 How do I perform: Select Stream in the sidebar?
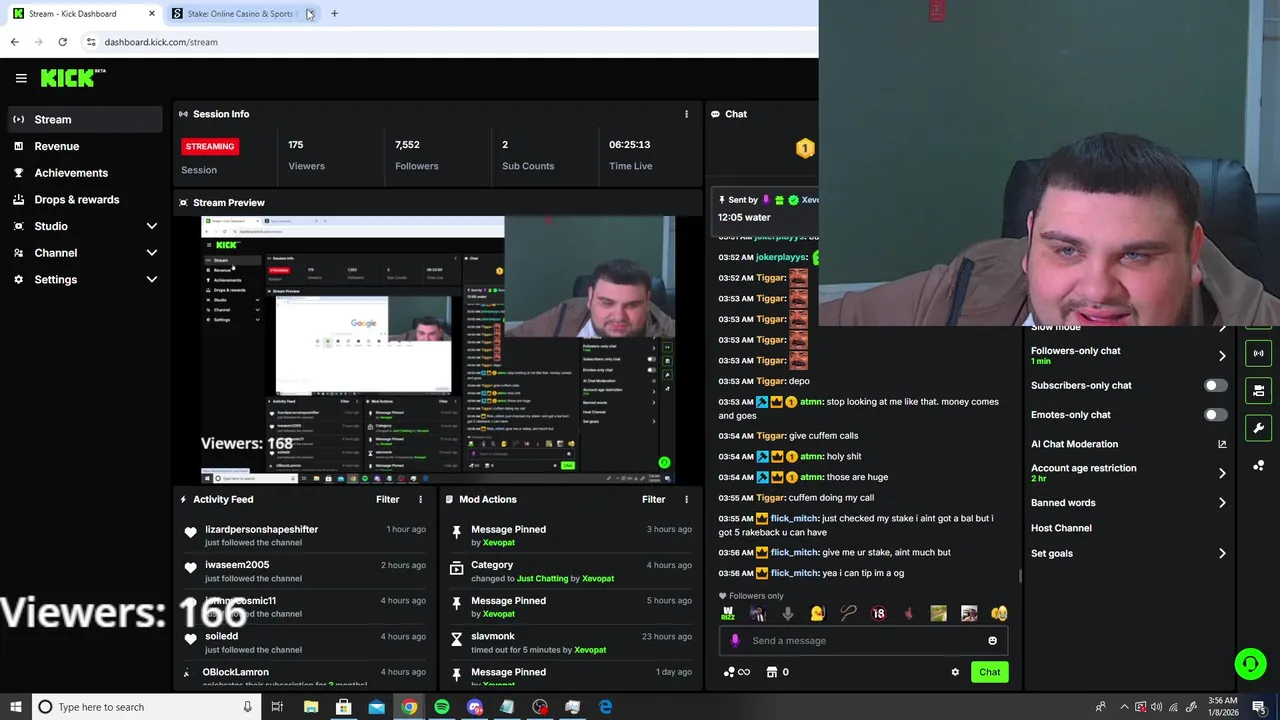tap(84, 119)
